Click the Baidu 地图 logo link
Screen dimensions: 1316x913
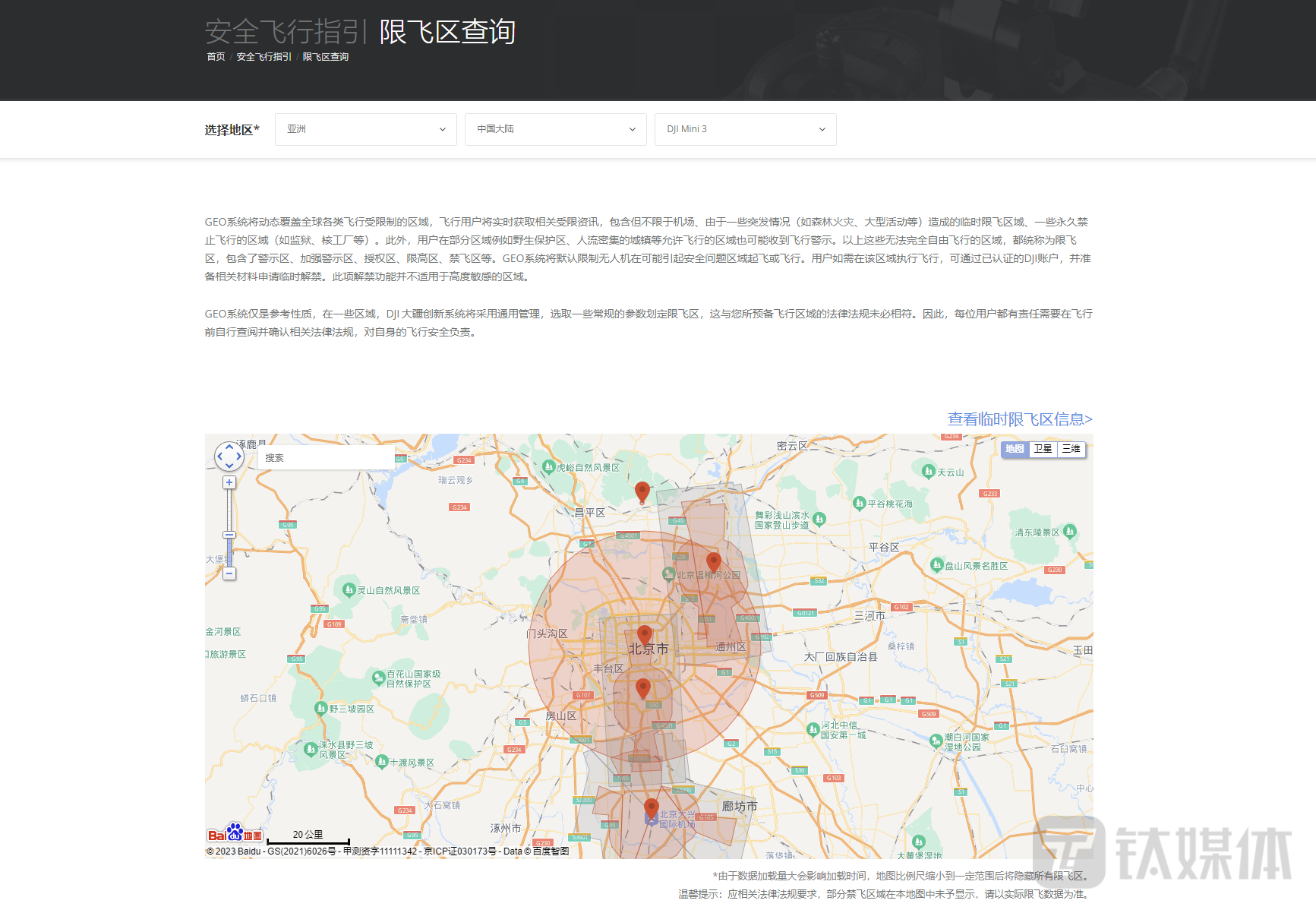tap(235, 834)
